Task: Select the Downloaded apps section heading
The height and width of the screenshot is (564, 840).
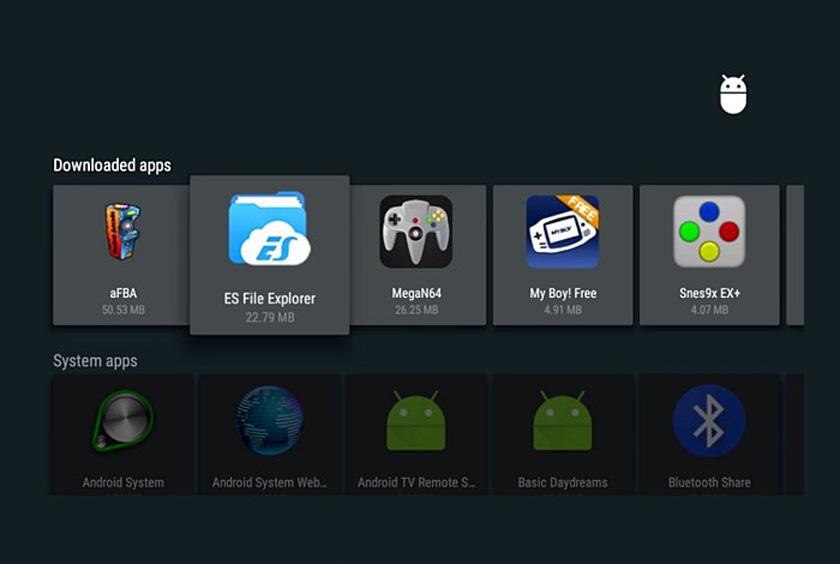Action: point(112,165)
